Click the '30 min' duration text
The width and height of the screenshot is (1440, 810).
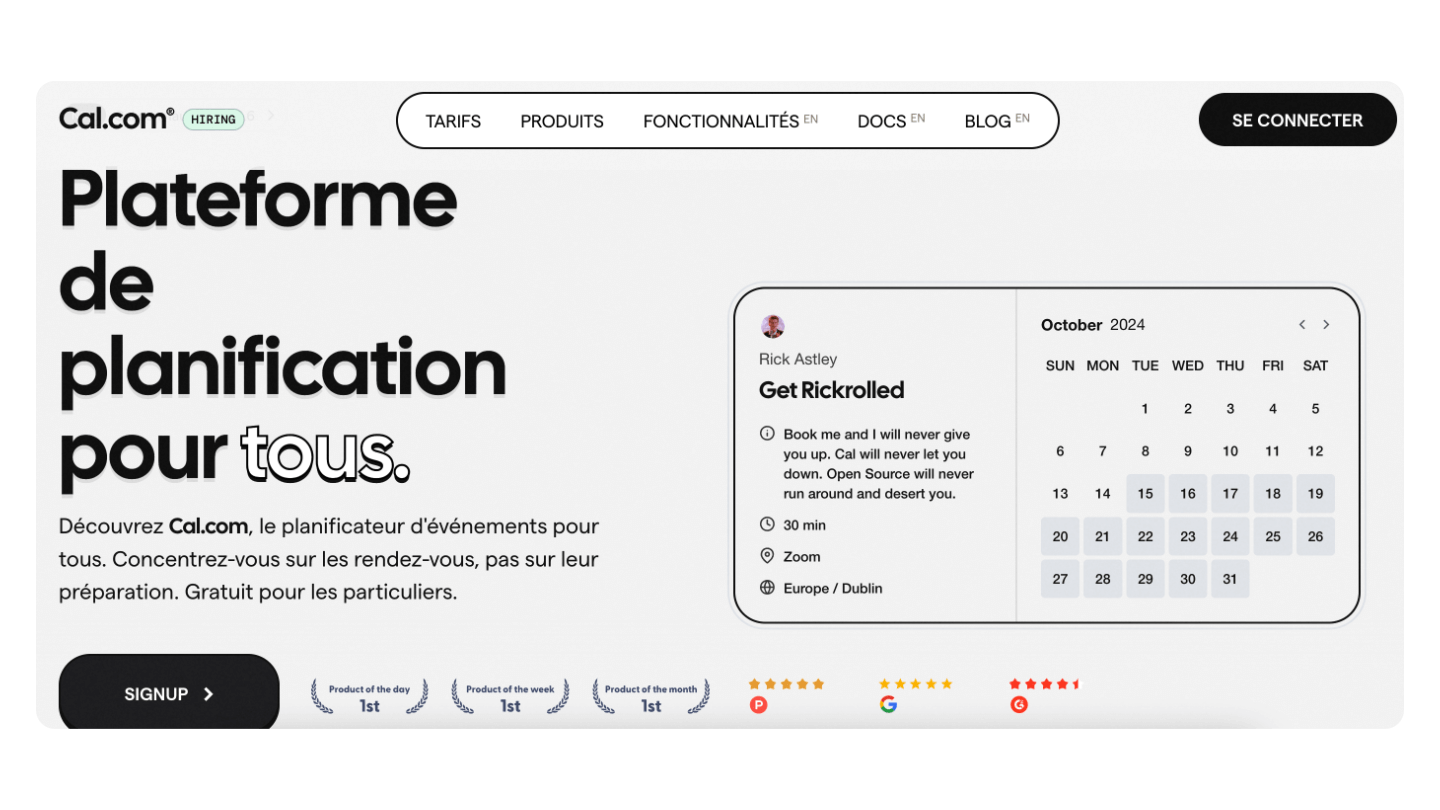click(x=805, y=525)
